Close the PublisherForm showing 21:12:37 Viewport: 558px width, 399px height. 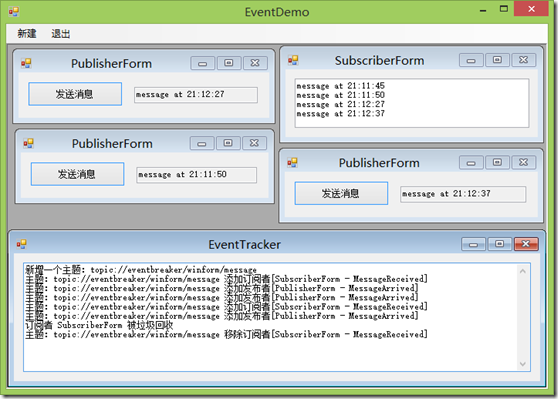(523, 163)
